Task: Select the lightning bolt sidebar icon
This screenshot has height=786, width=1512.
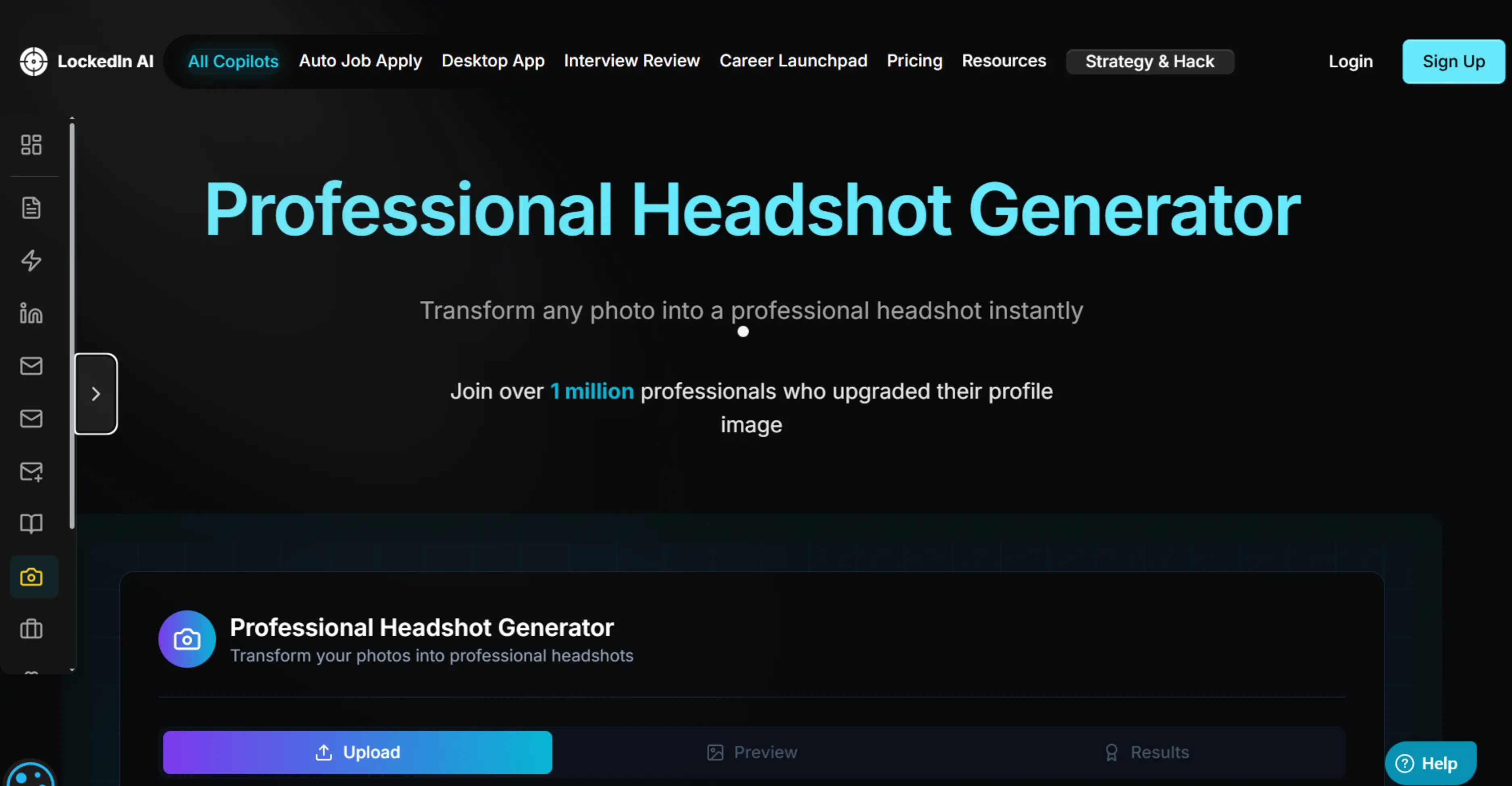Action: (x=31, y=260)
